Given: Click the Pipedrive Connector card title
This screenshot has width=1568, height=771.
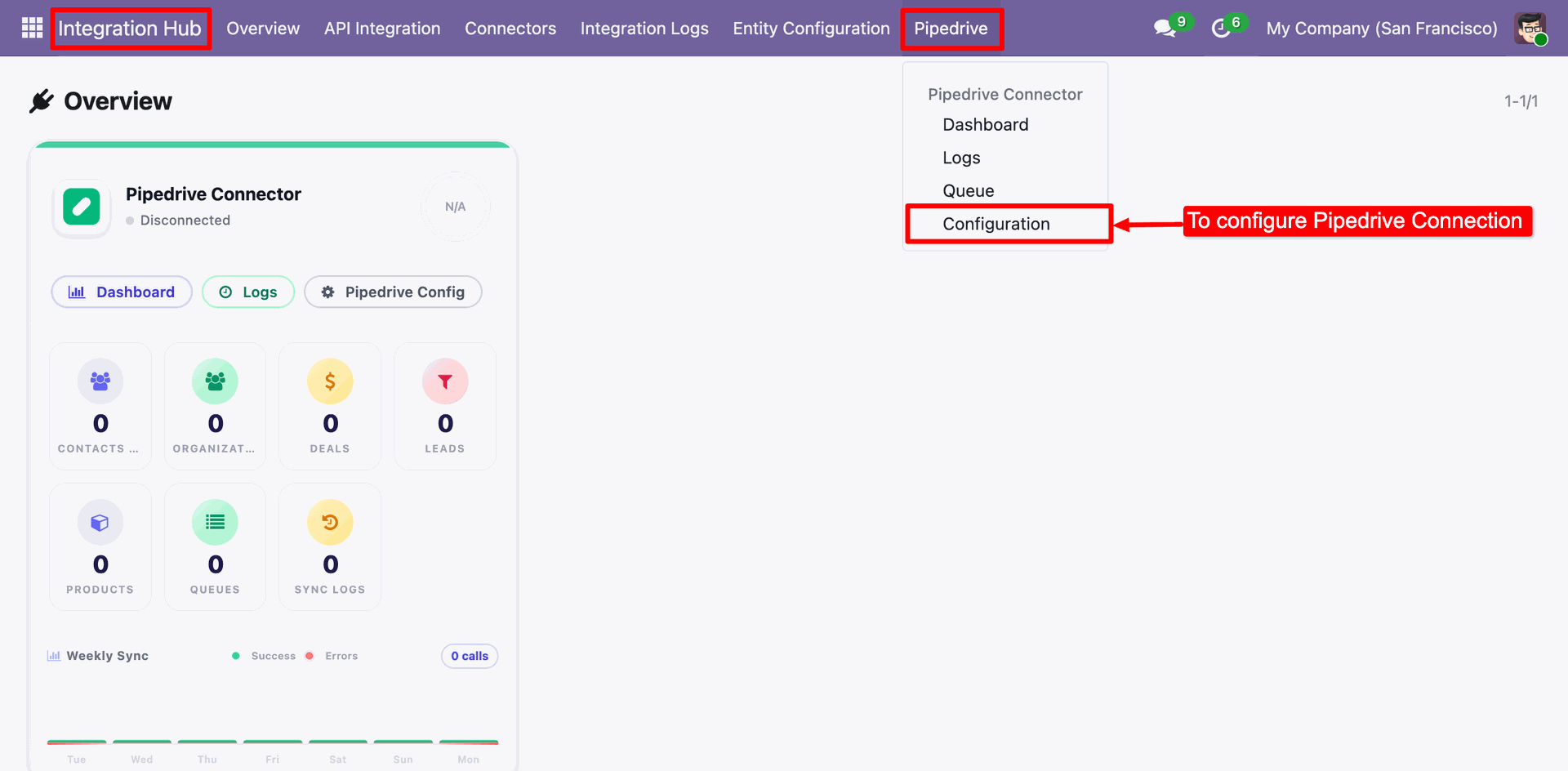Looking at the screenshot, I should tap(213, 194).
